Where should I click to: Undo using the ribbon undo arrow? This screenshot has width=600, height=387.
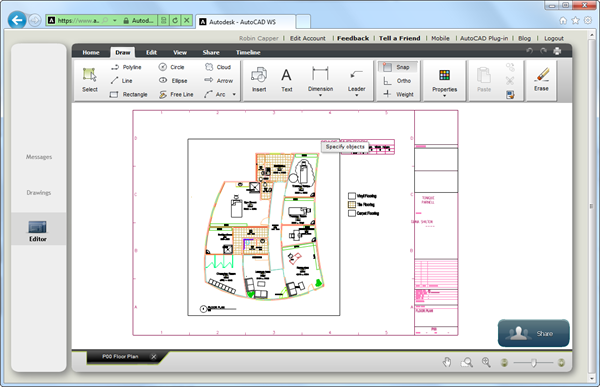point(529,51)
